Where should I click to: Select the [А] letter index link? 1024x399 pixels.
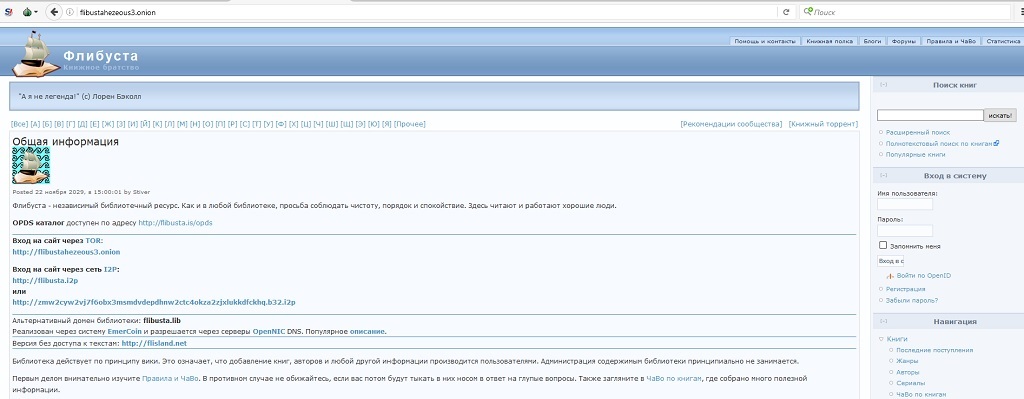point(36,123)
